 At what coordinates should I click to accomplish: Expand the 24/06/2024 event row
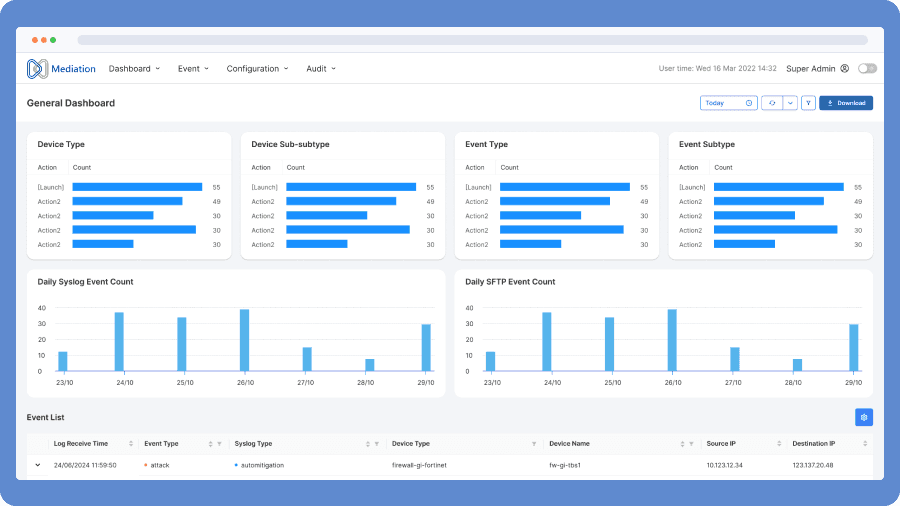tap(38, 465)
